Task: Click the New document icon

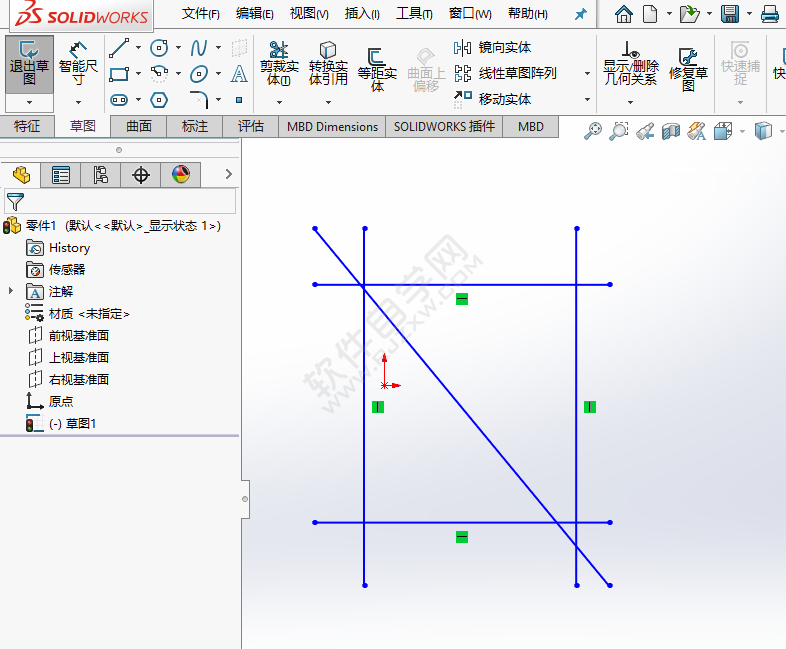Action: (x=650, y=14)
